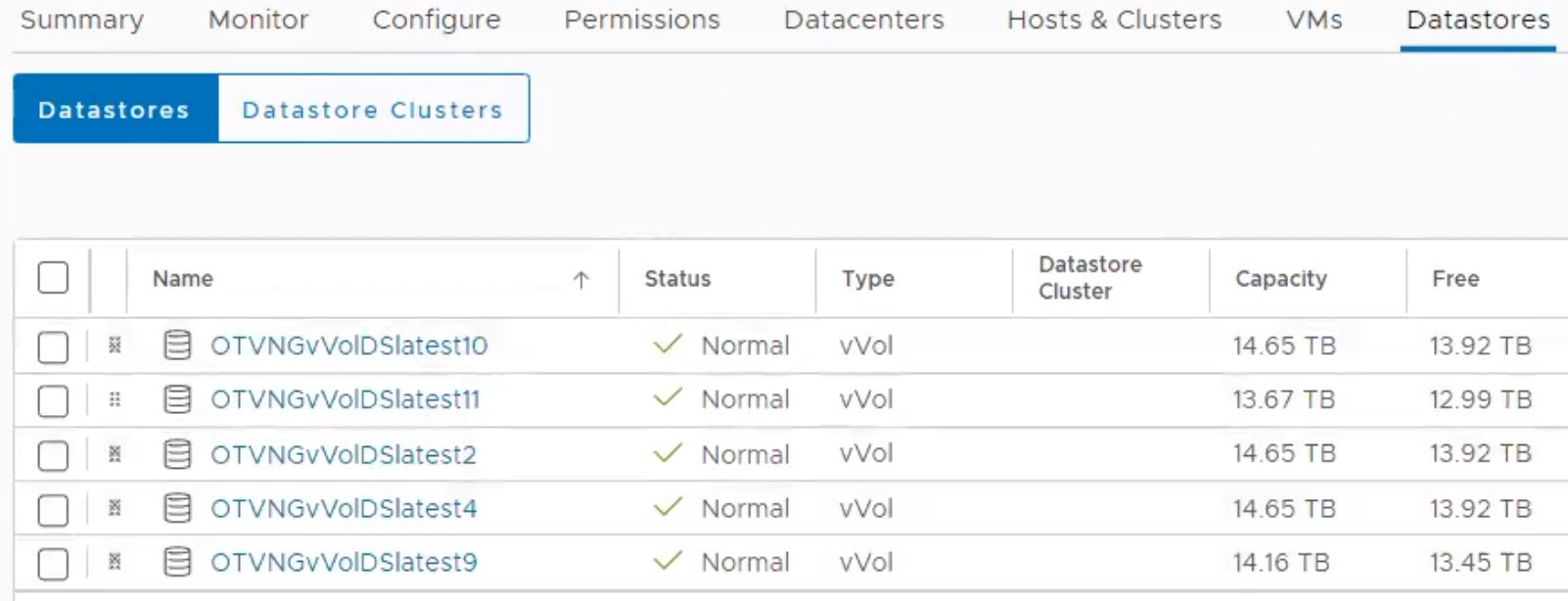
Task: Click the Free column header
Action: click(1455, 279)
